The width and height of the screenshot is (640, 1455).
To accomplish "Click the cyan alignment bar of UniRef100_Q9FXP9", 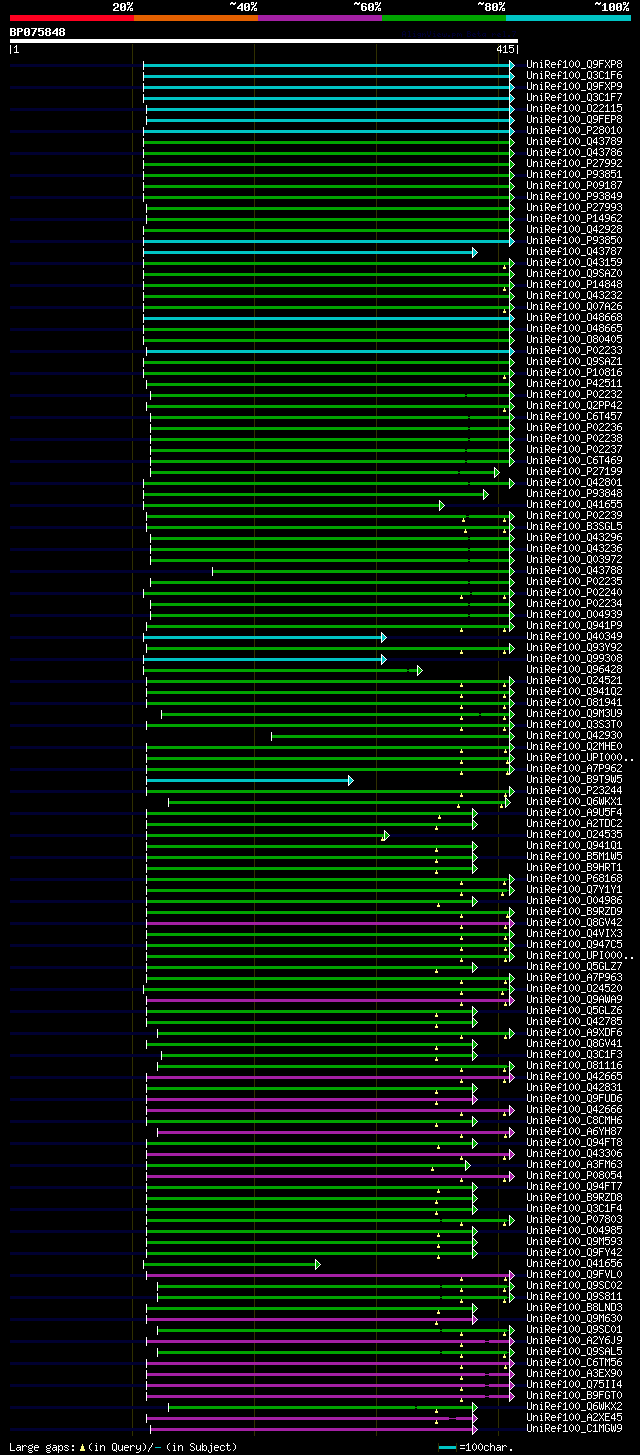I will click(329, 87).
